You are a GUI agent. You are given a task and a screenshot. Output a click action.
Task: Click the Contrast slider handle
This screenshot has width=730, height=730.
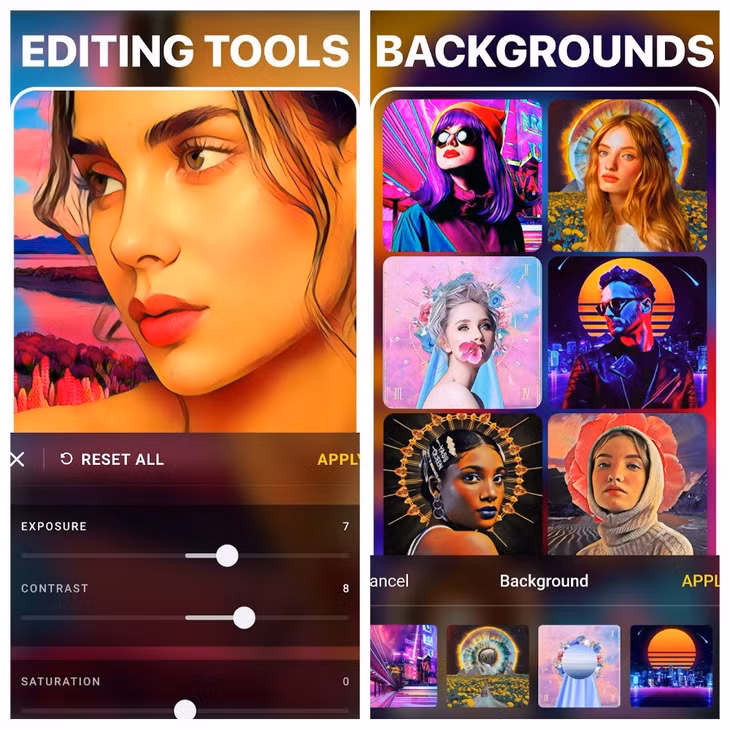tap(244, 618)
